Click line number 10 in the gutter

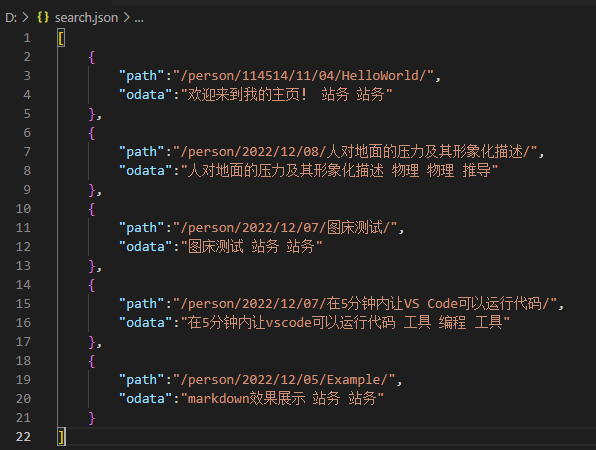pyautogui.click(x=23, y=209)
